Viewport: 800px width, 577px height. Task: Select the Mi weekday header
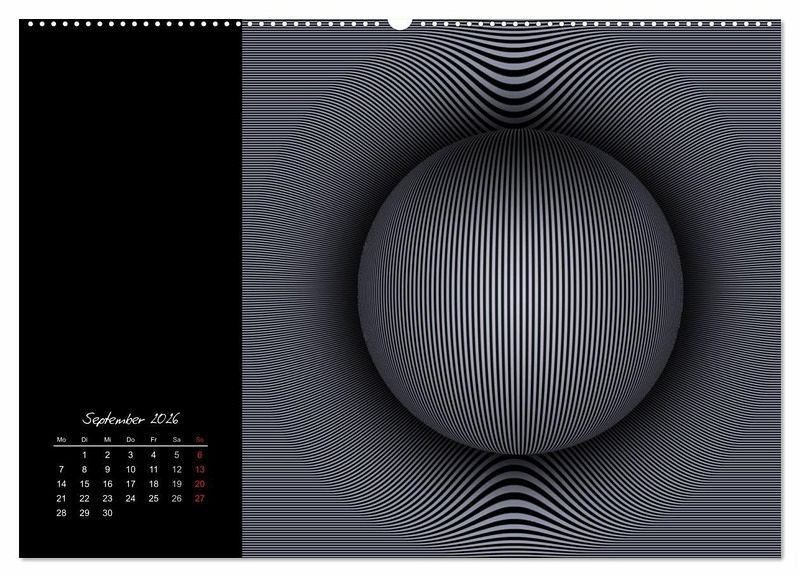(107, 440)
